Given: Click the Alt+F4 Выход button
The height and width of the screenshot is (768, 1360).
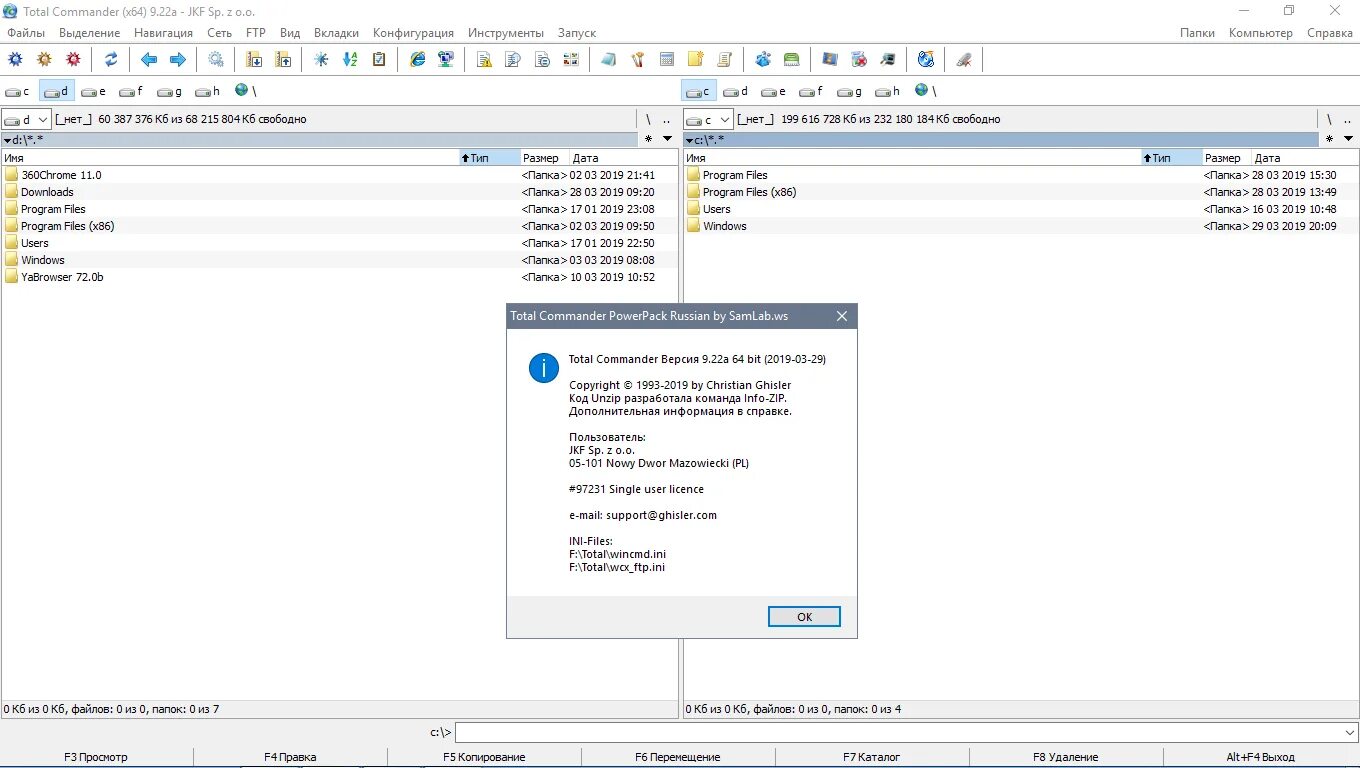Looking at the screenshot, I should [1260, 757].
